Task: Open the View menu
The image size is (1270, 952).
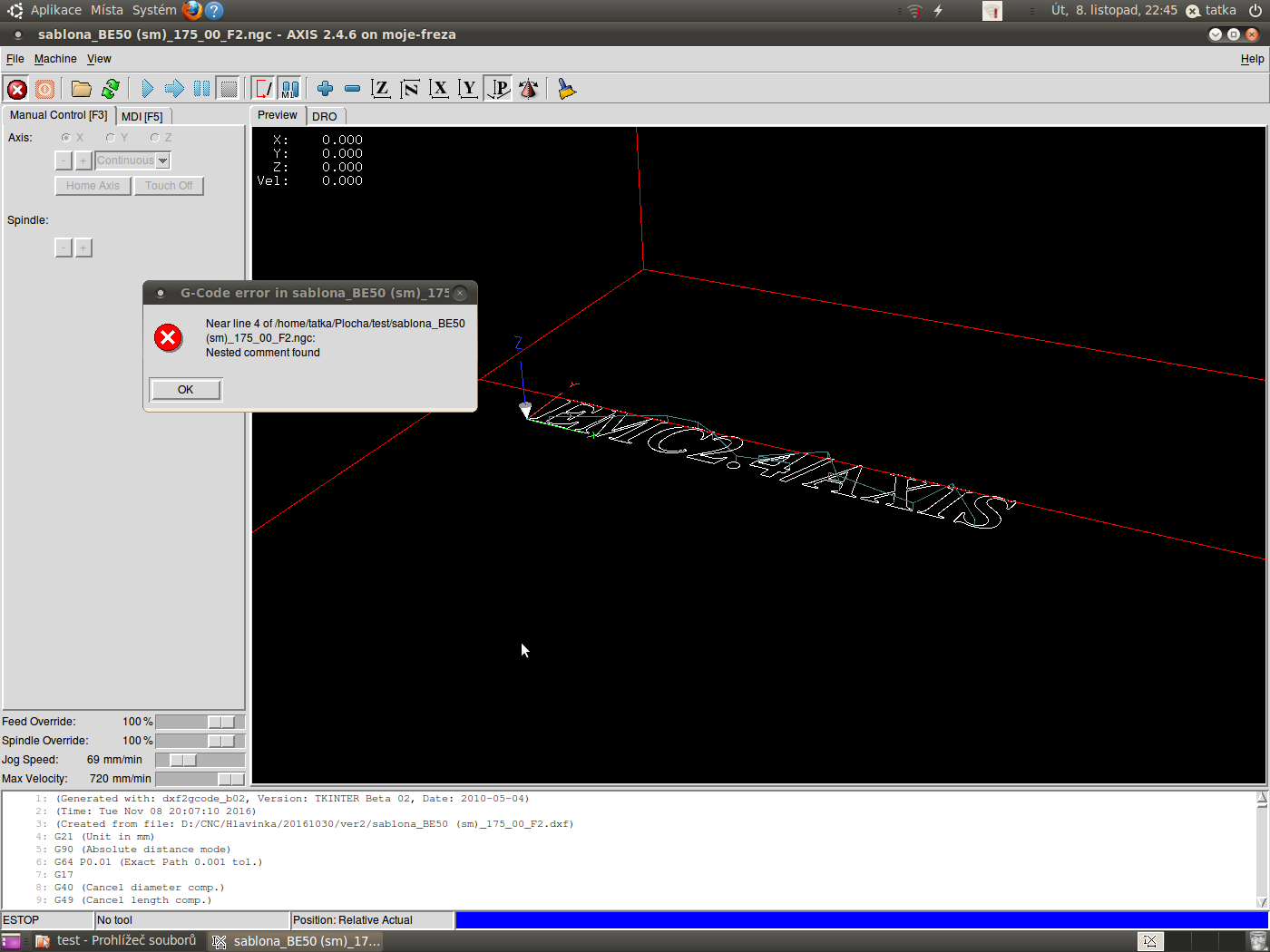Action: tap(99, 59)
